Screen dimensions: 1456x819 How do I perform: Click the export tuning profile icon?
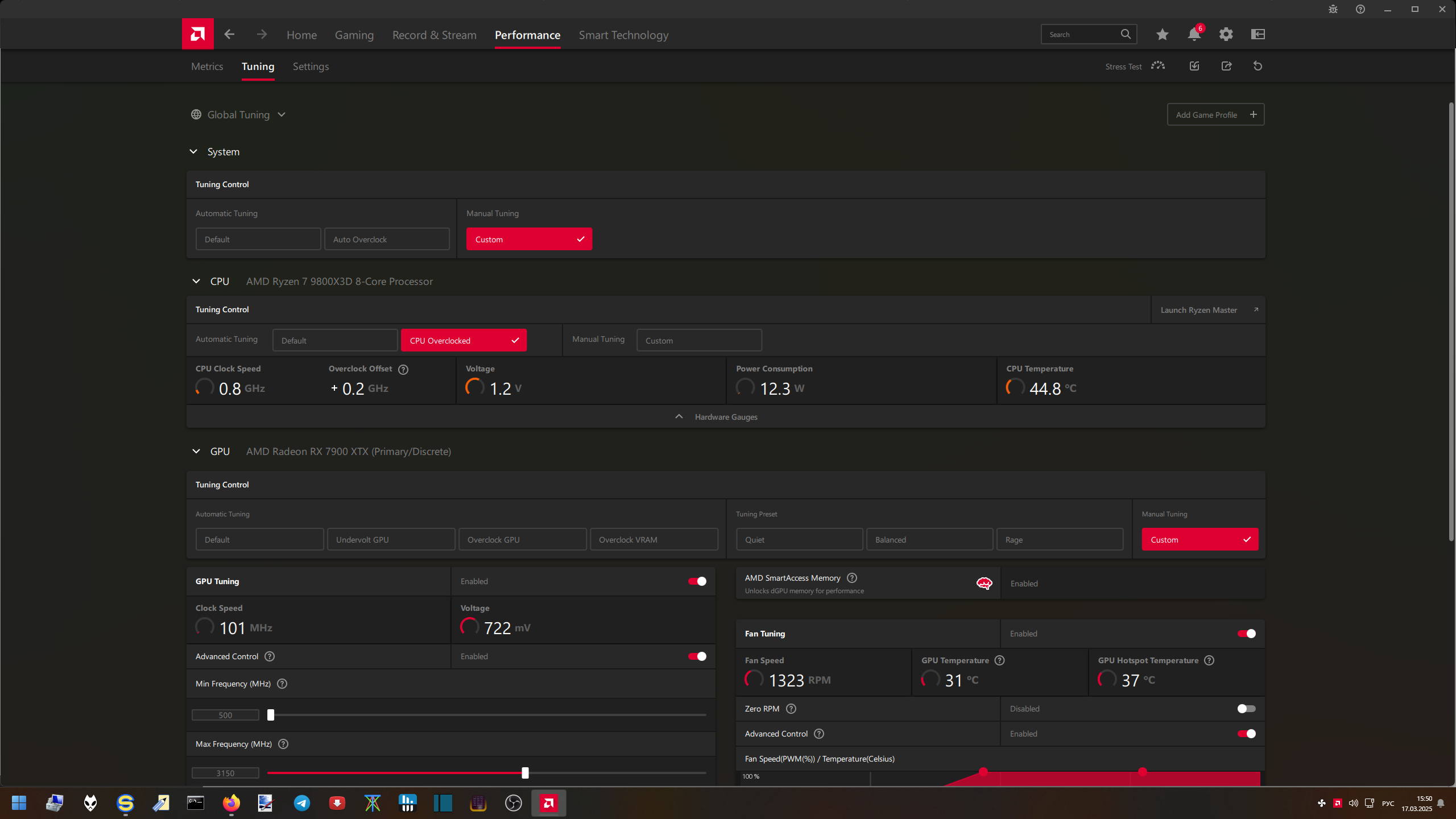tap(1226, 66)
